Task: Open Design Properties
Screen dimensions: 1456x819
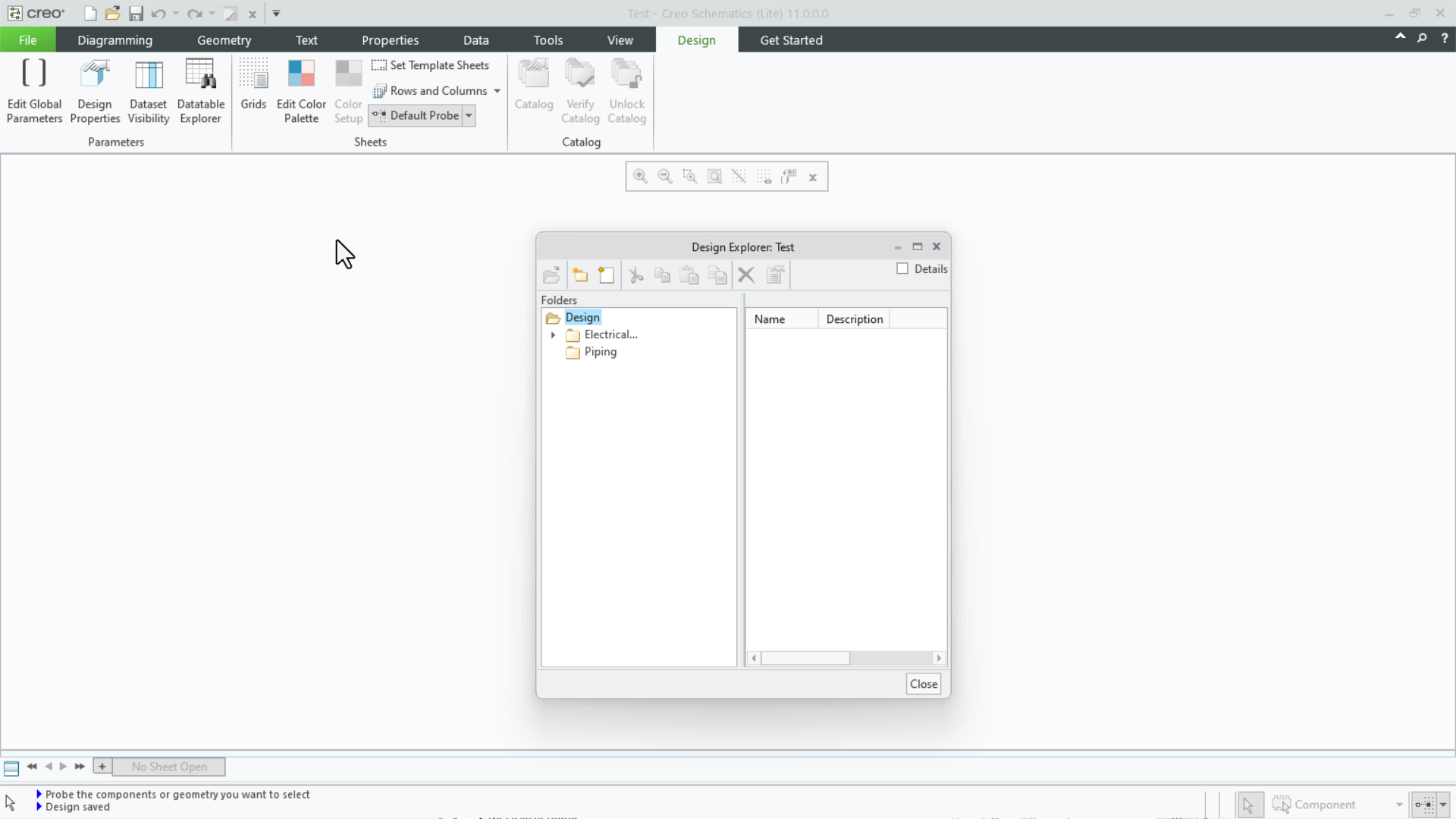Action: pyautogui.click(x=95, y=91)
